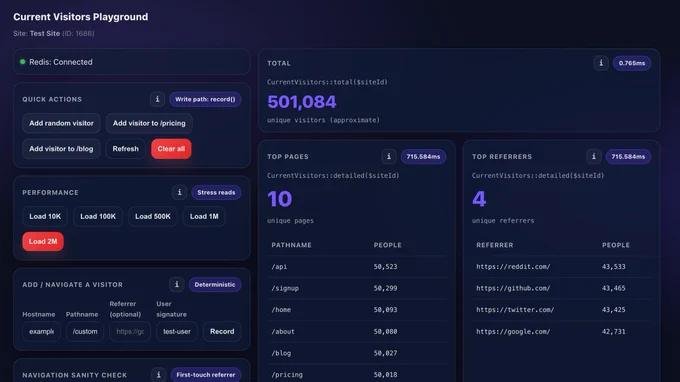The width and height of the screenshot is (680, 382).
Task: Click the 0.765ms timing badge
Action: point(632,63)
